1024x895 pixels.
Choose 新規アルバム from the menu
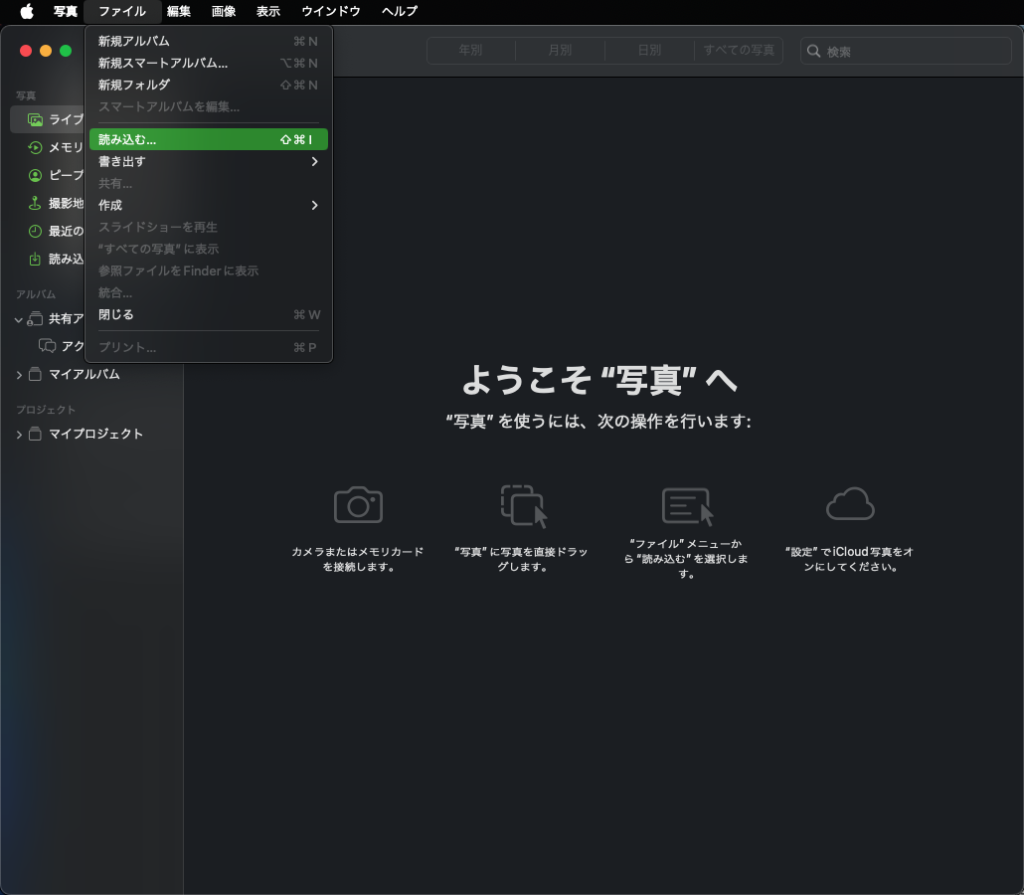tap(208, 41)
